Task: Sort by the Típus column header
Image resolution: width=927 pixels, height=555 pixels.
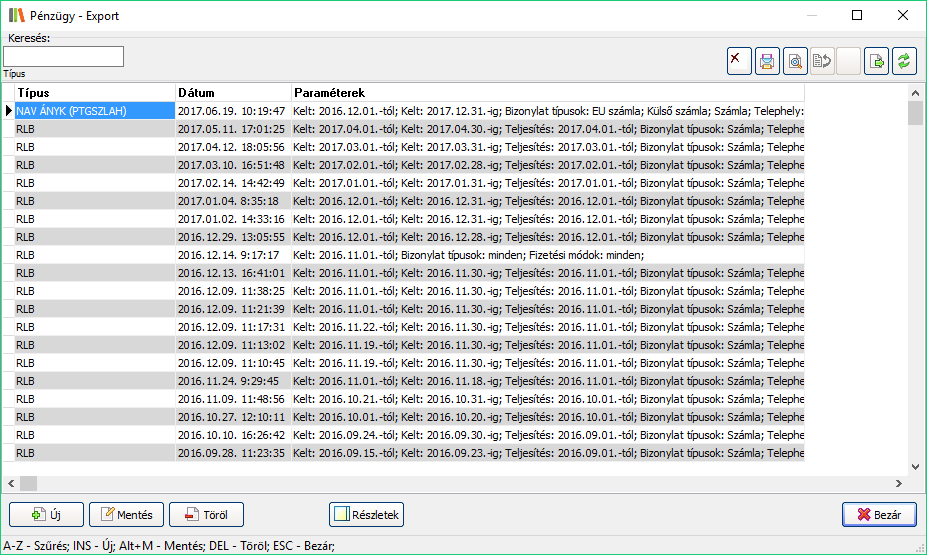Action: click(x=94, y=93)
